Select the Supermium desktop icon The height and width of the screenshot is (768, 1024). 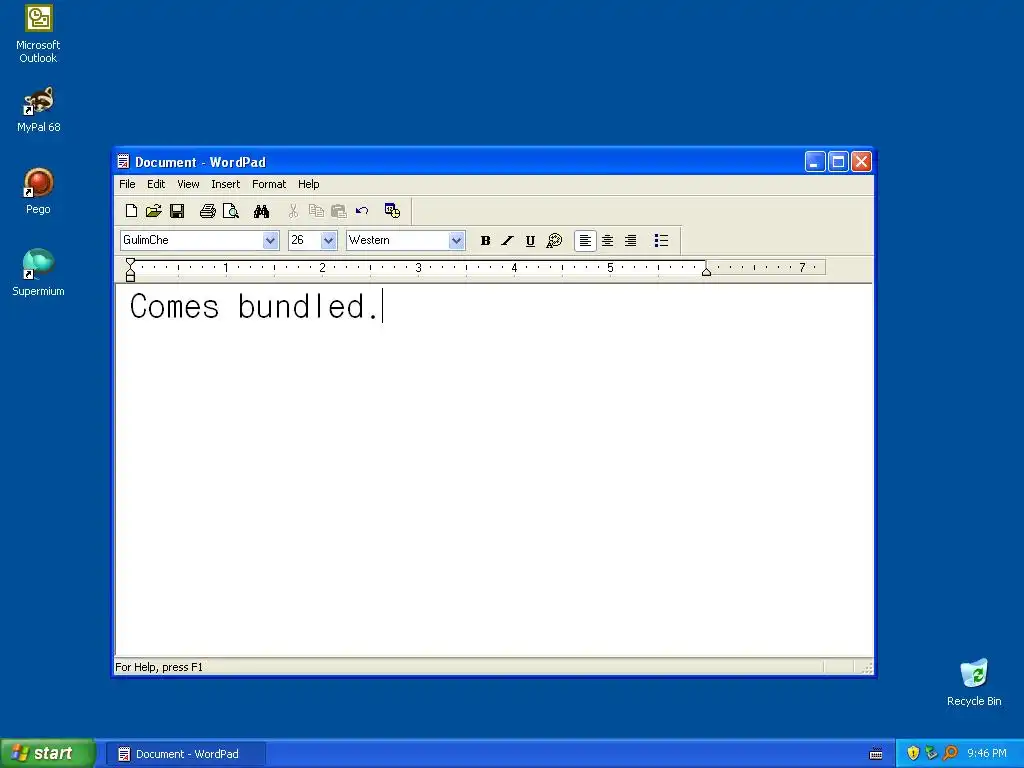pyautogui.click(x=39, y=273)
